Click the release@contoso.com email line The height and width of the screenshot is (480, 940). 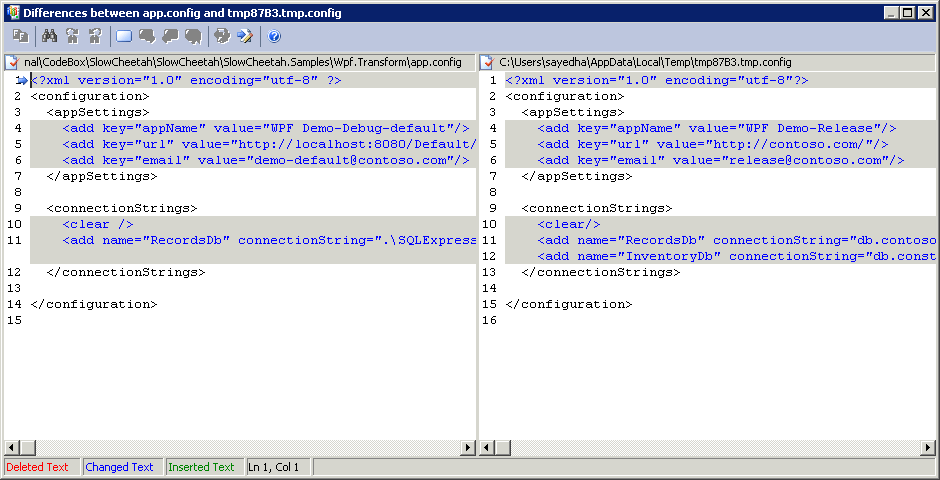(x=721, y=160)
